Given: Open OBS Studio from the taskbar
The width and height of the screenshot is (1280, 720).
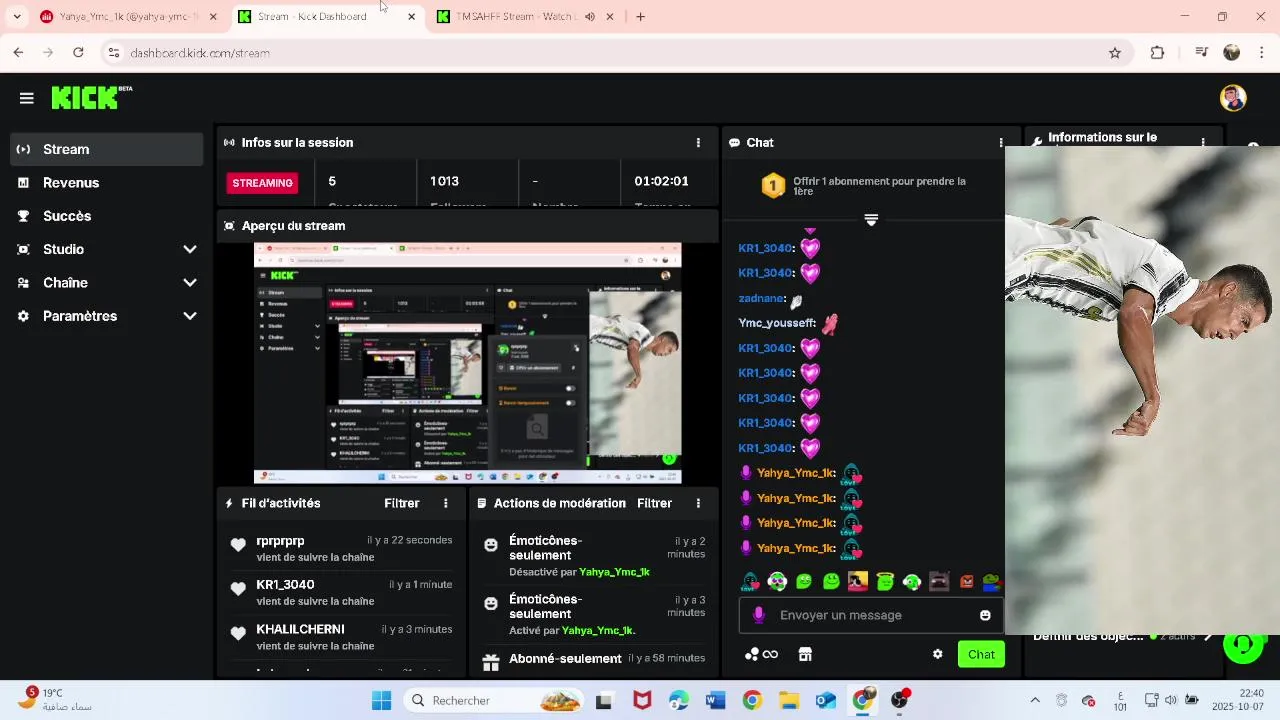Looking at the screenshot, I should coord(900,700).
